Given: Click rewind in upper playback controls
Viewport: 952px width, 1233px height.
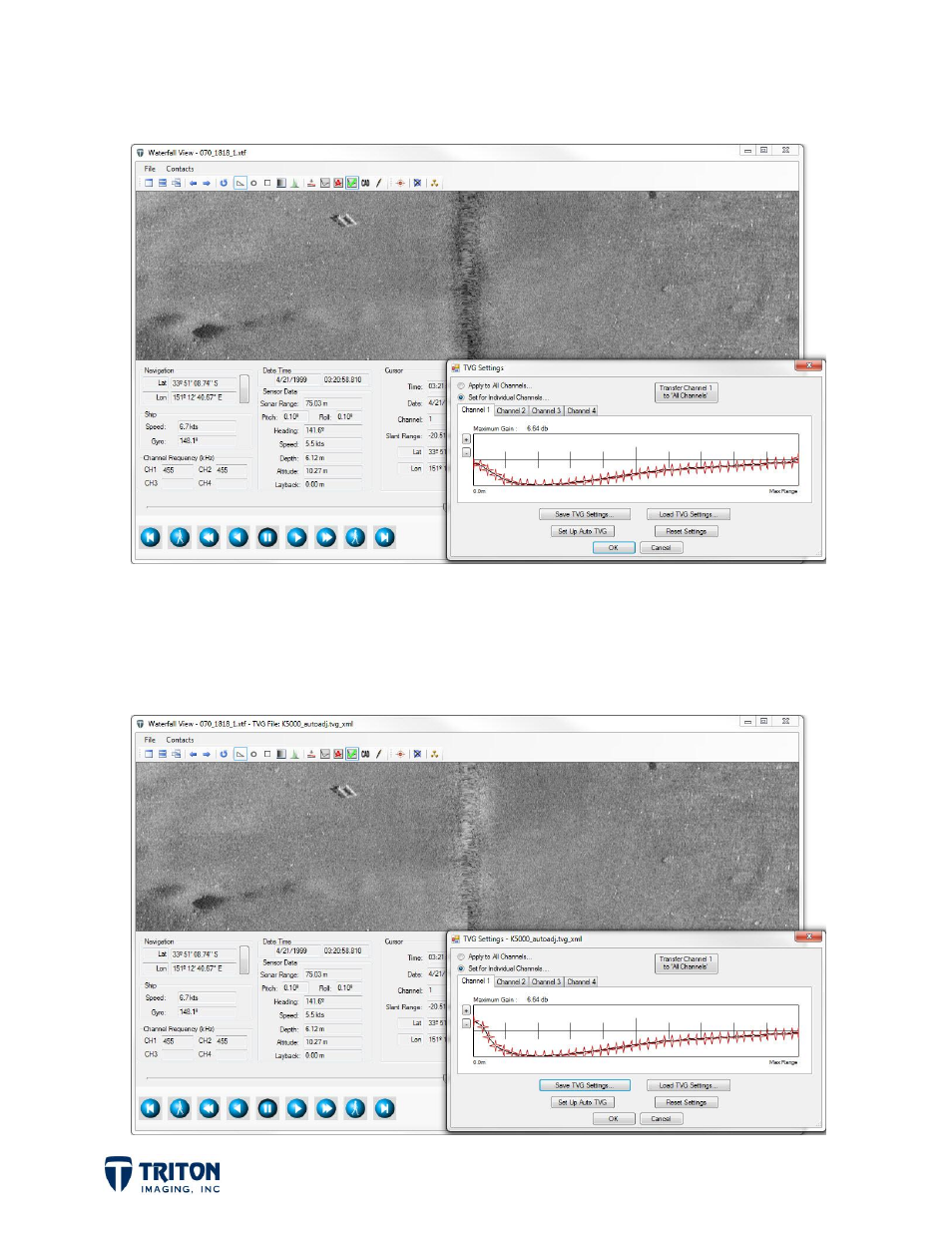Looking at the screenshot, I should pos(209,537).
